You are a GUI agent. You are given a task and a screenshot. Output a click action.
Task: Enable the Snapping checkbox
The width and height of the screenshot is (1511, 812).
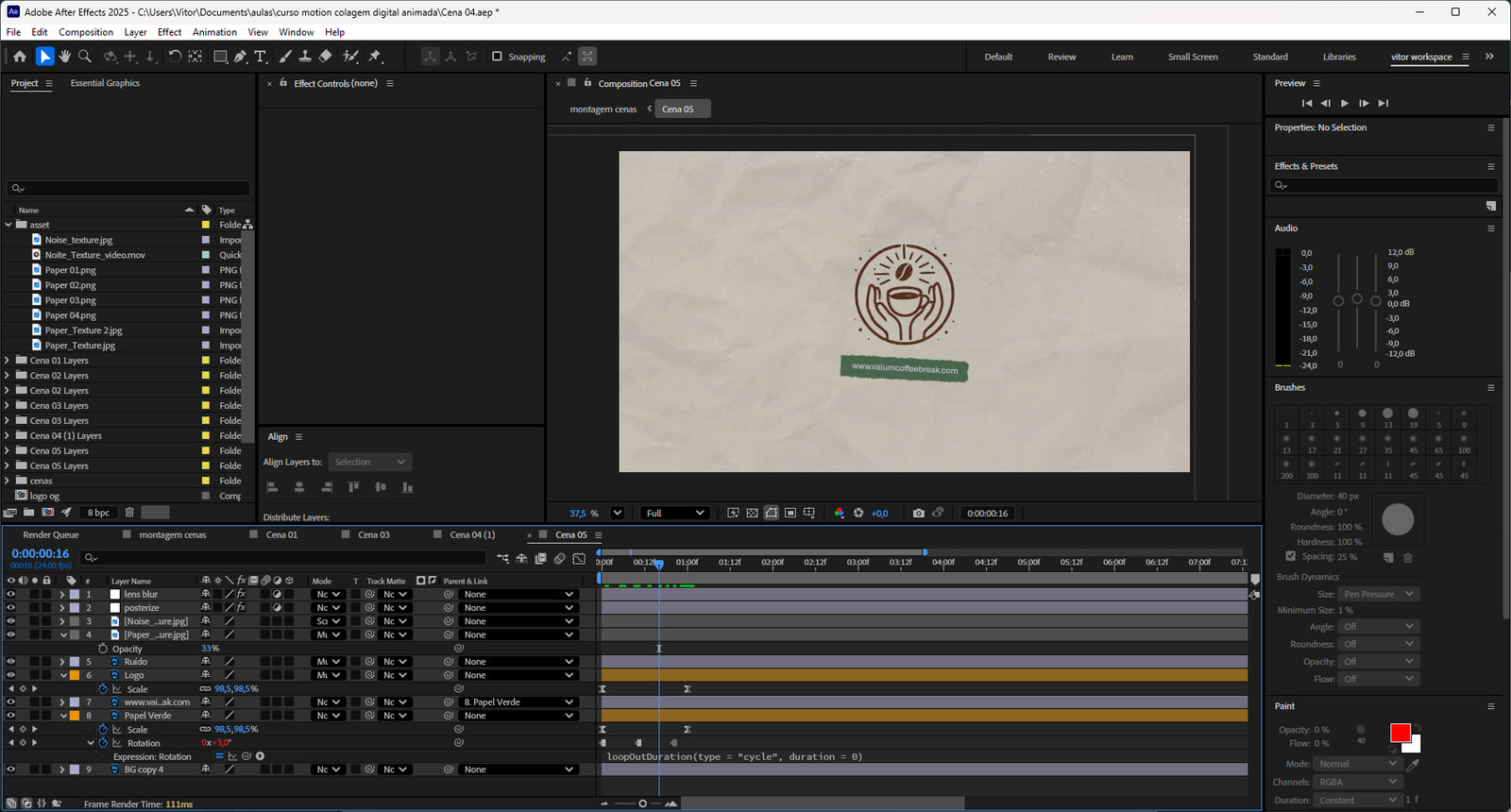pyautogui.click(x=497, y=57)
